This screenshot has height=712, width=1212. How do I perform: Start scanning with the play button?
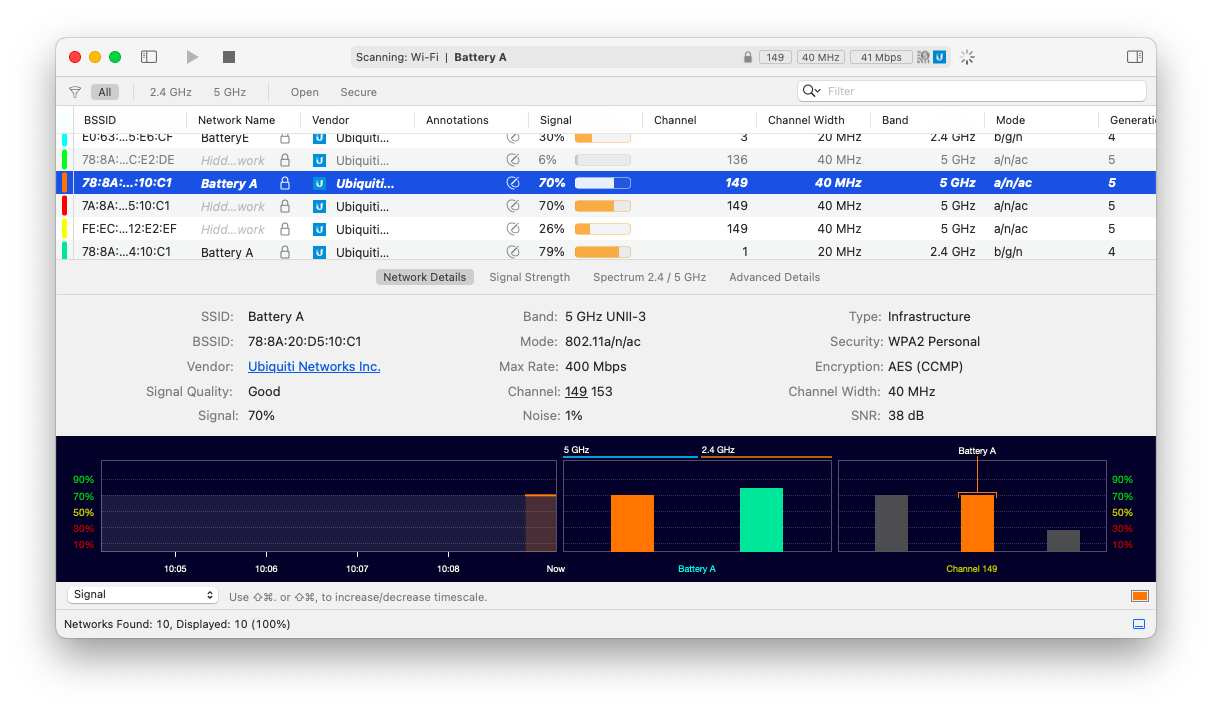[192, 57]
